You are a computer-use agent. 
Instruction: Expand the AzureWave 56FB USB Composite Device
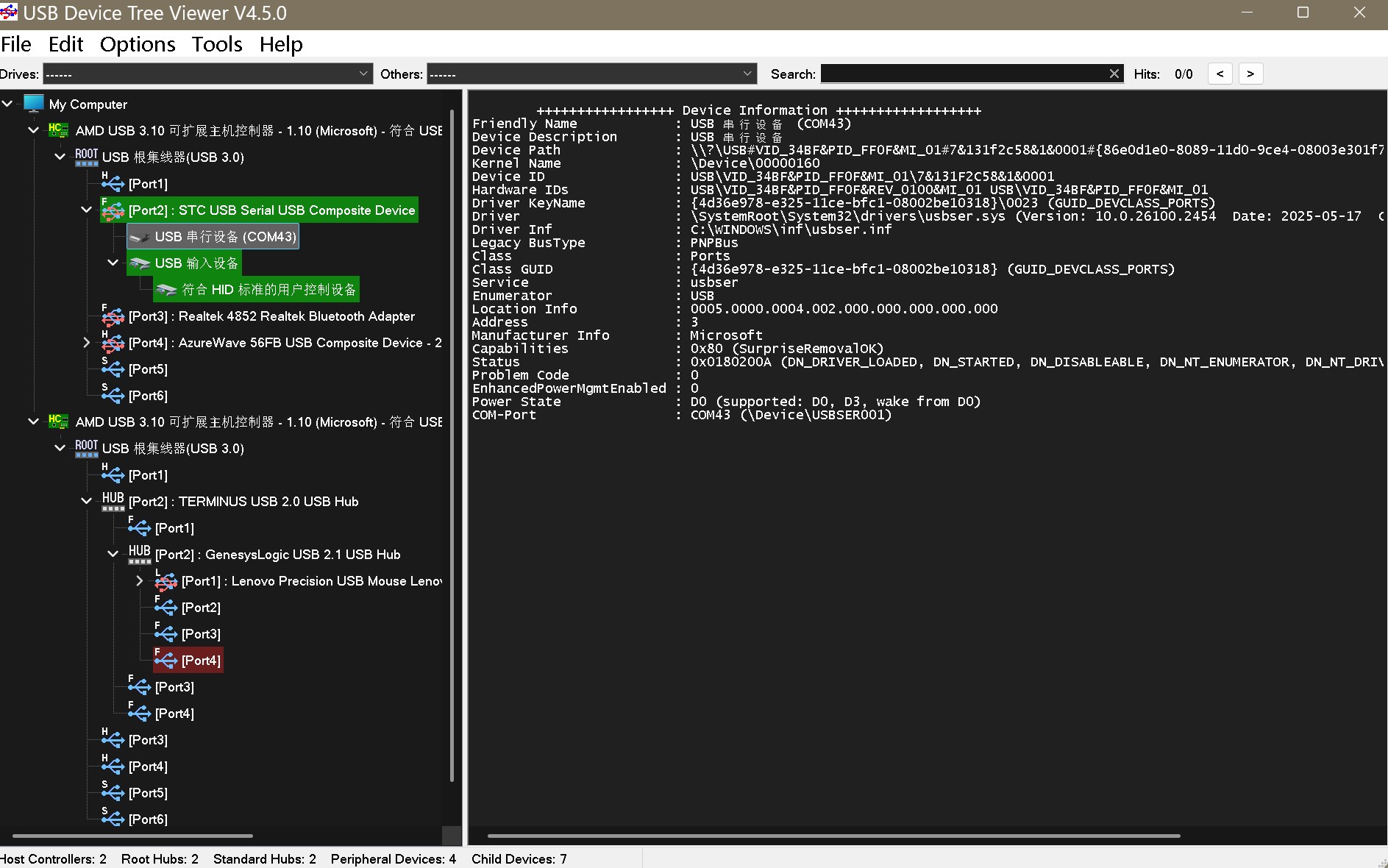[87, 342]
